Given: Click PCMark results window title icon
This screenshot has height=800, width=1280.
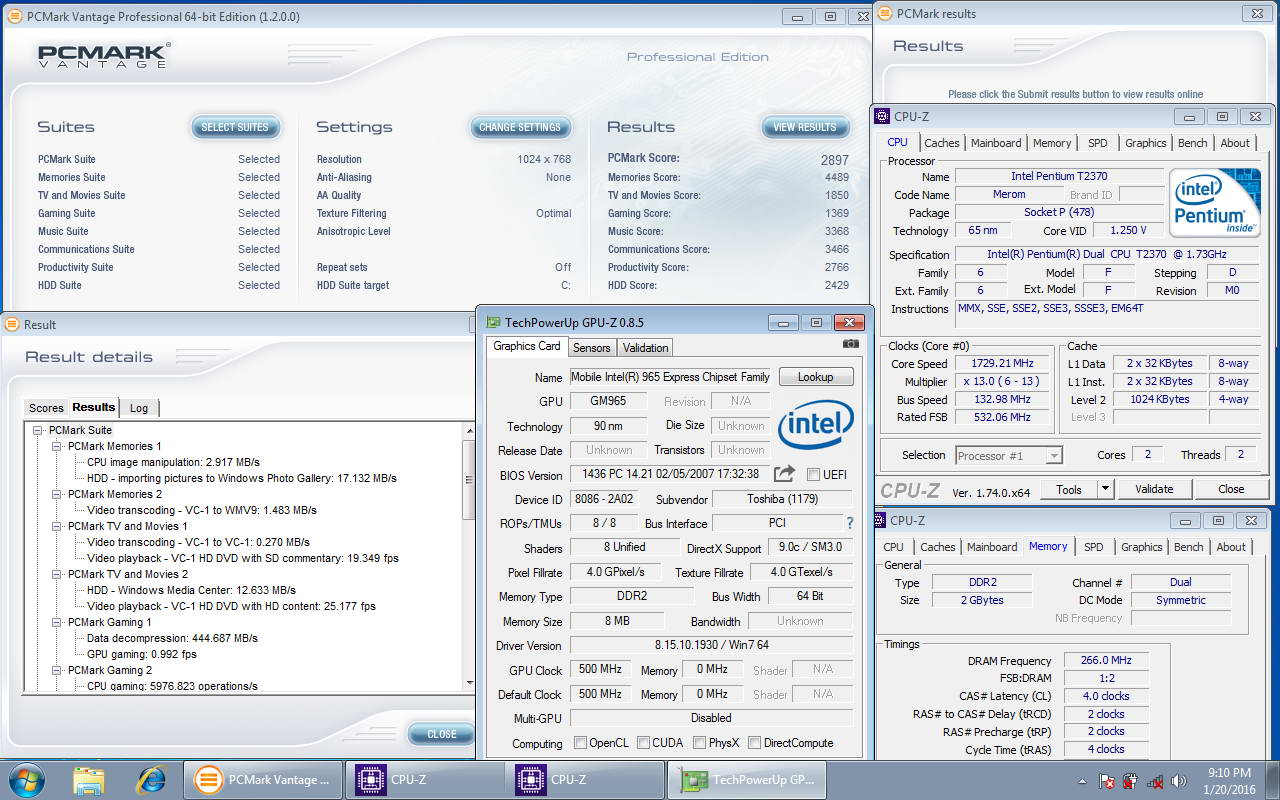Looking at the screenshot, I should coord(885,13).
